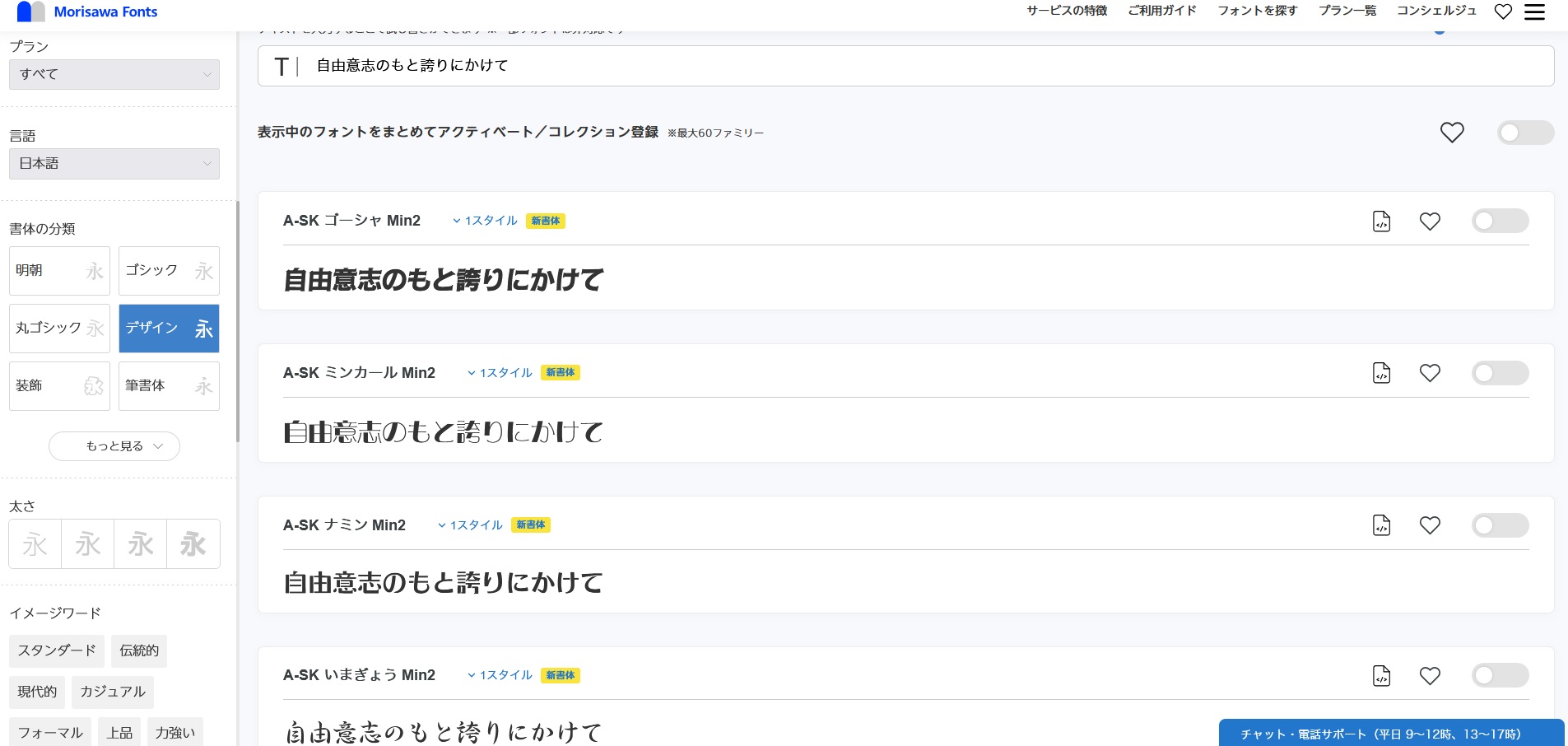The width and height of the screenshot is (1568, 746).
Task: Open web font code icon for A-SK ナミン Min2
Action: tap(1382, 525)
